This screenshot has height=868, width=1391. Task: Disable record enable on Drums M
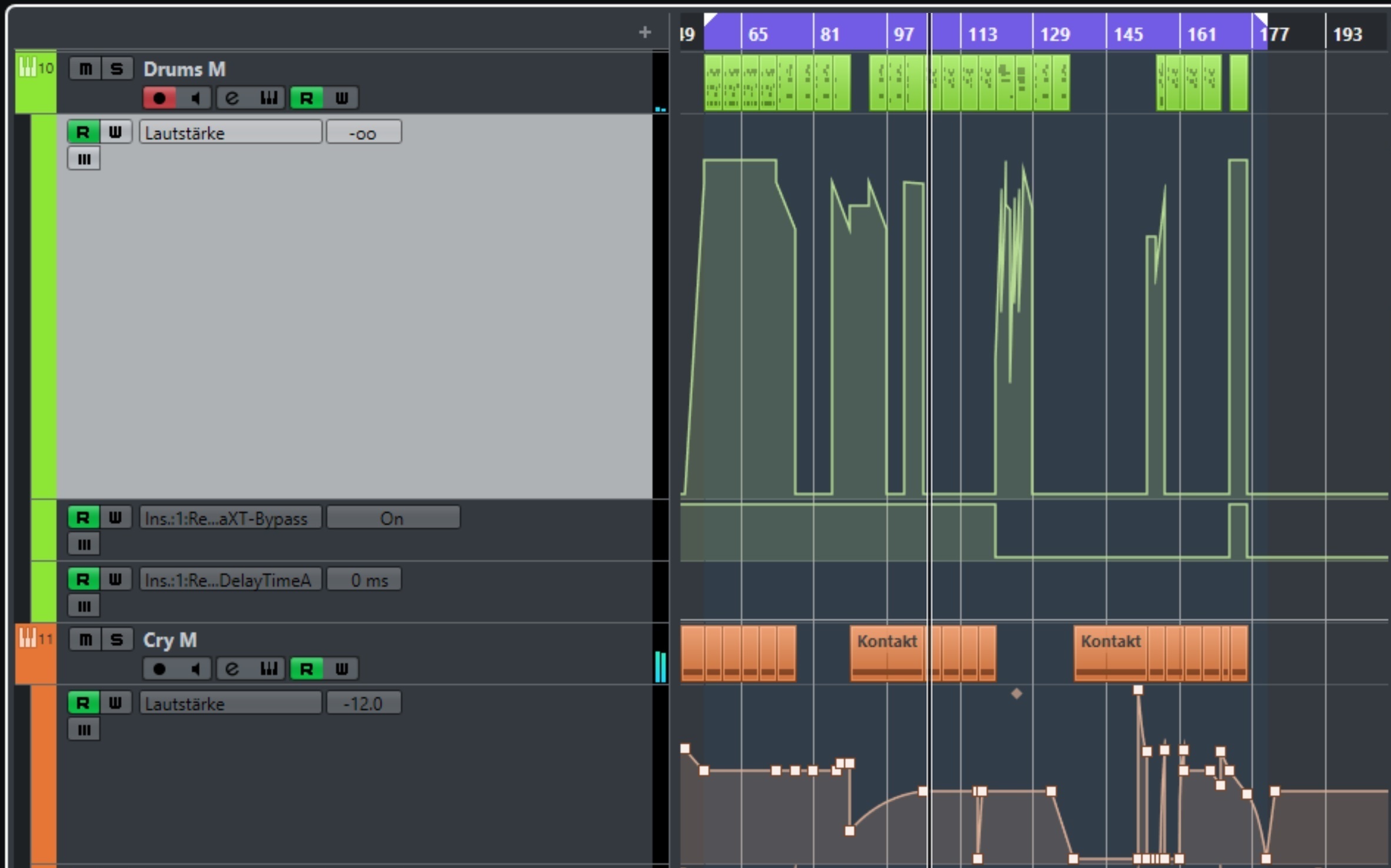pos(159,98)
